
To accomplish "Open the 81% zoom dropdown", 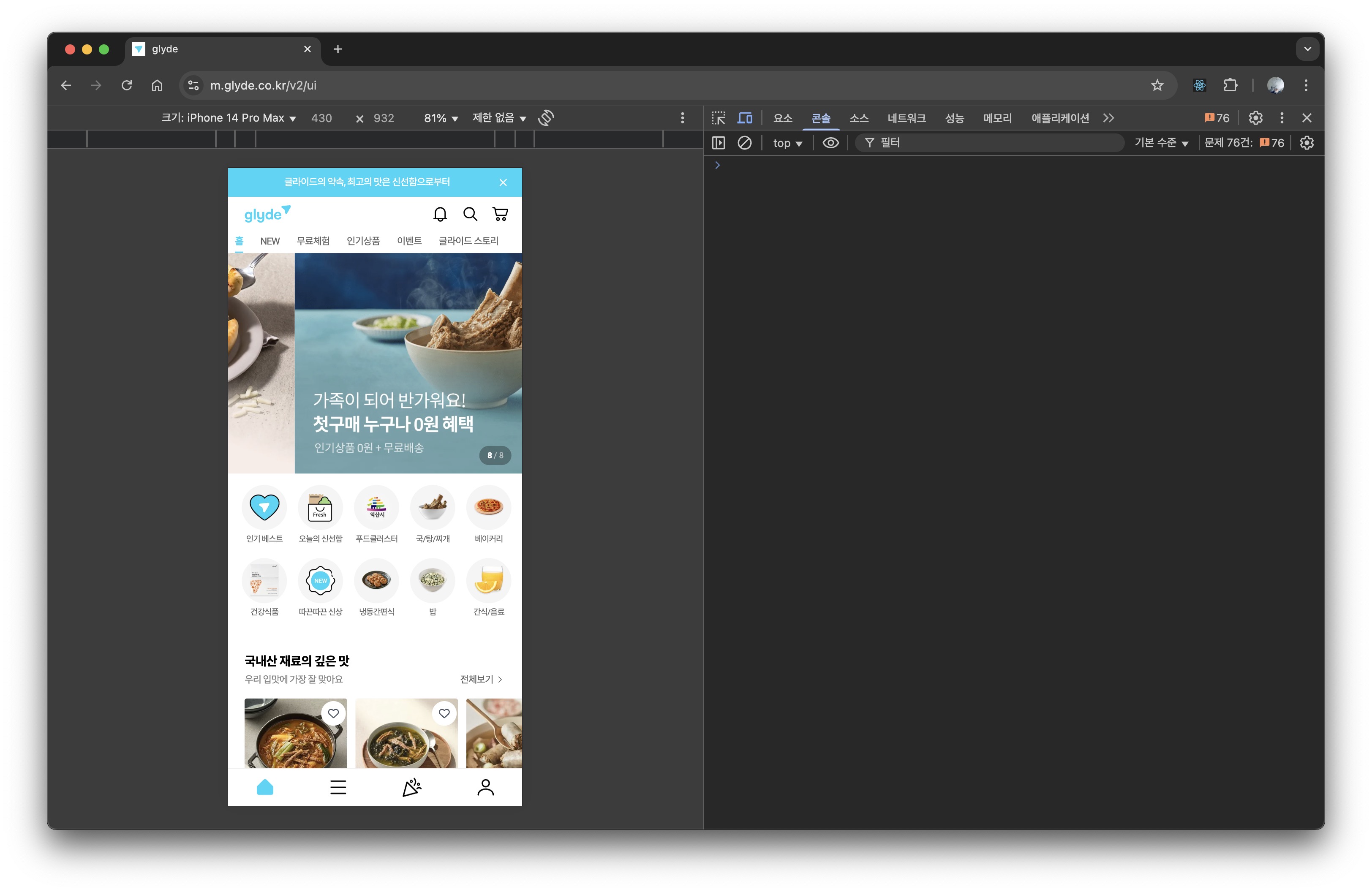I will coord(441,117).
